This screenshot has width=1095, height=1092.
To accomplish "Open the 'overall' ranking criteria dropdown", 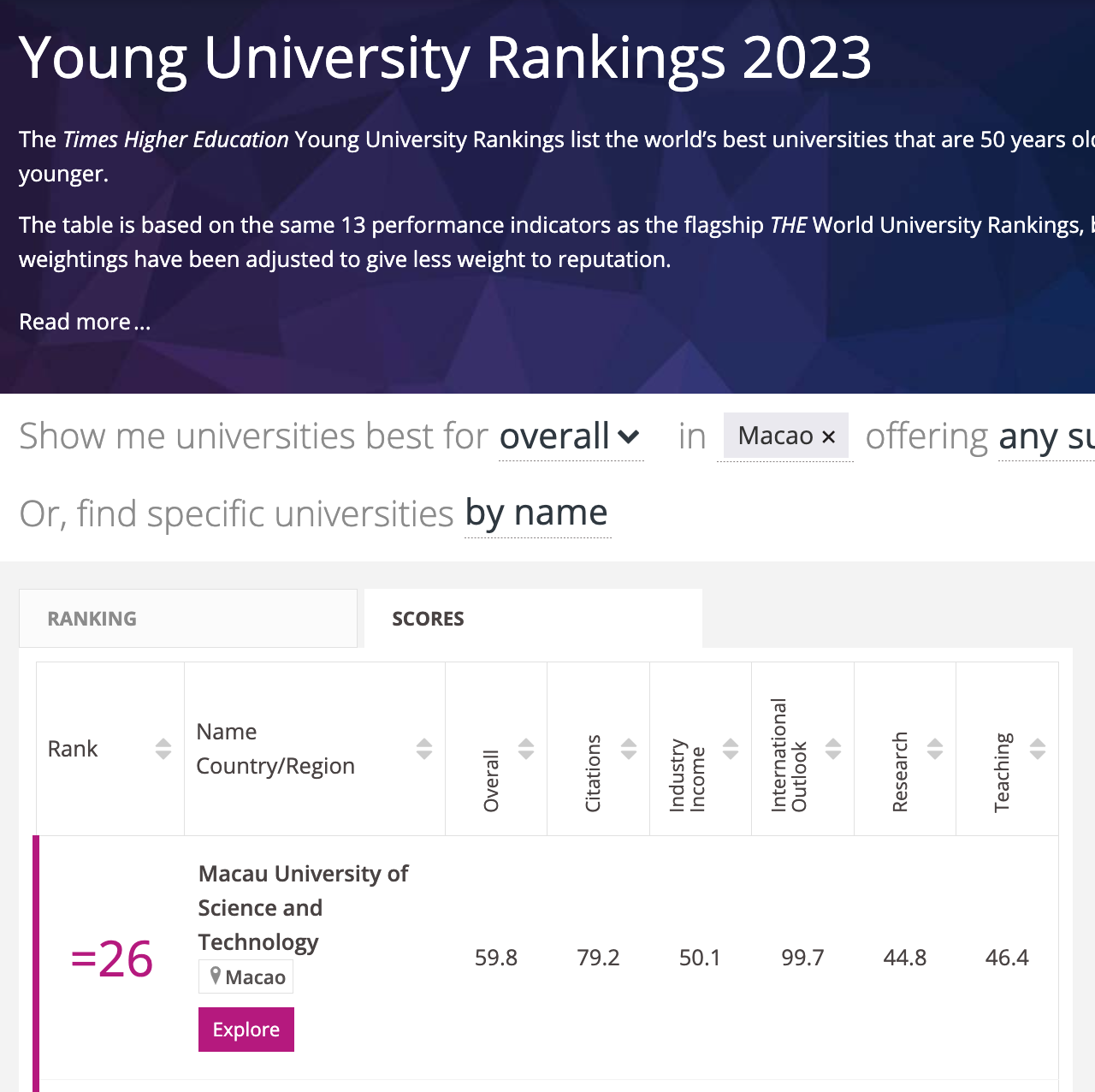I will point(571,436).
